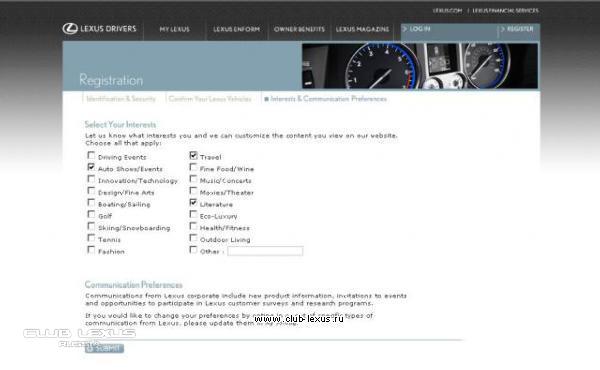
Task: Click the Submit button
Action: click(x=104, y=348)
